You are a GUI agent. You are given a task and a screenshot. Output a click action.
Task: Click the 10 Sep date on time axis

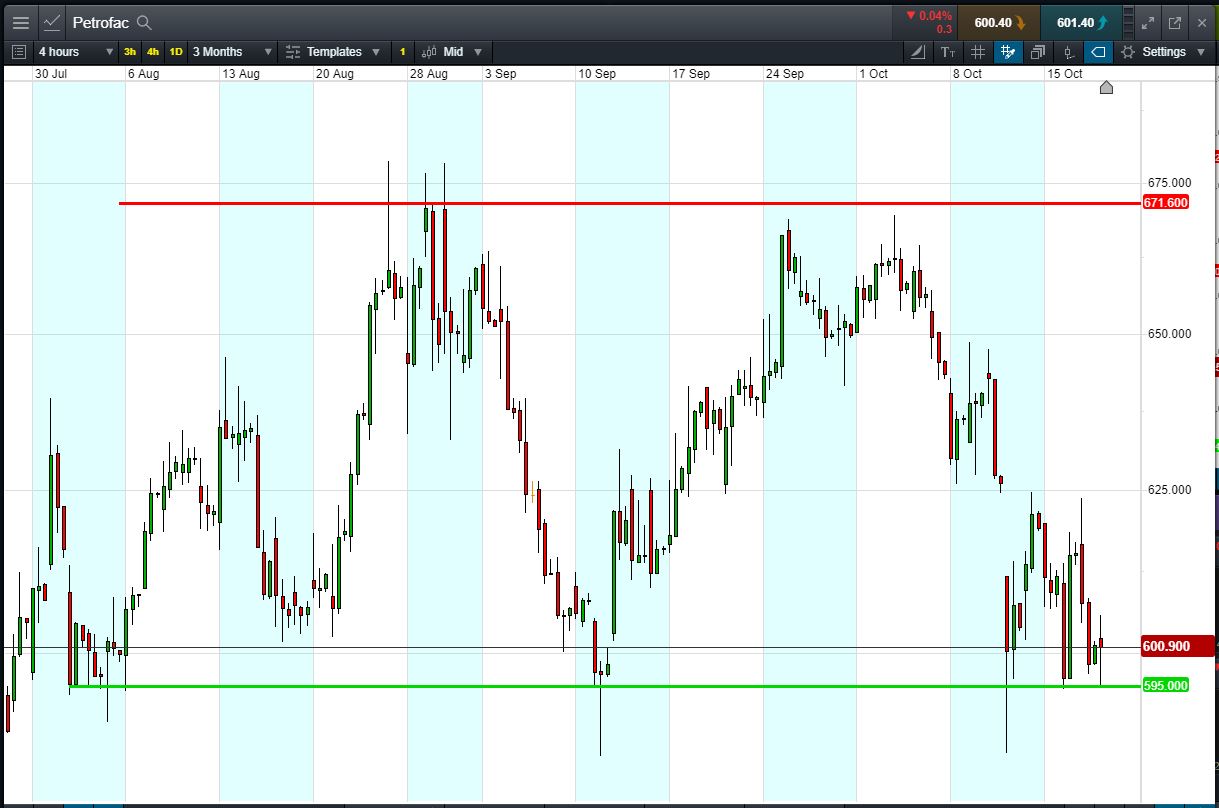pos(597,74)
